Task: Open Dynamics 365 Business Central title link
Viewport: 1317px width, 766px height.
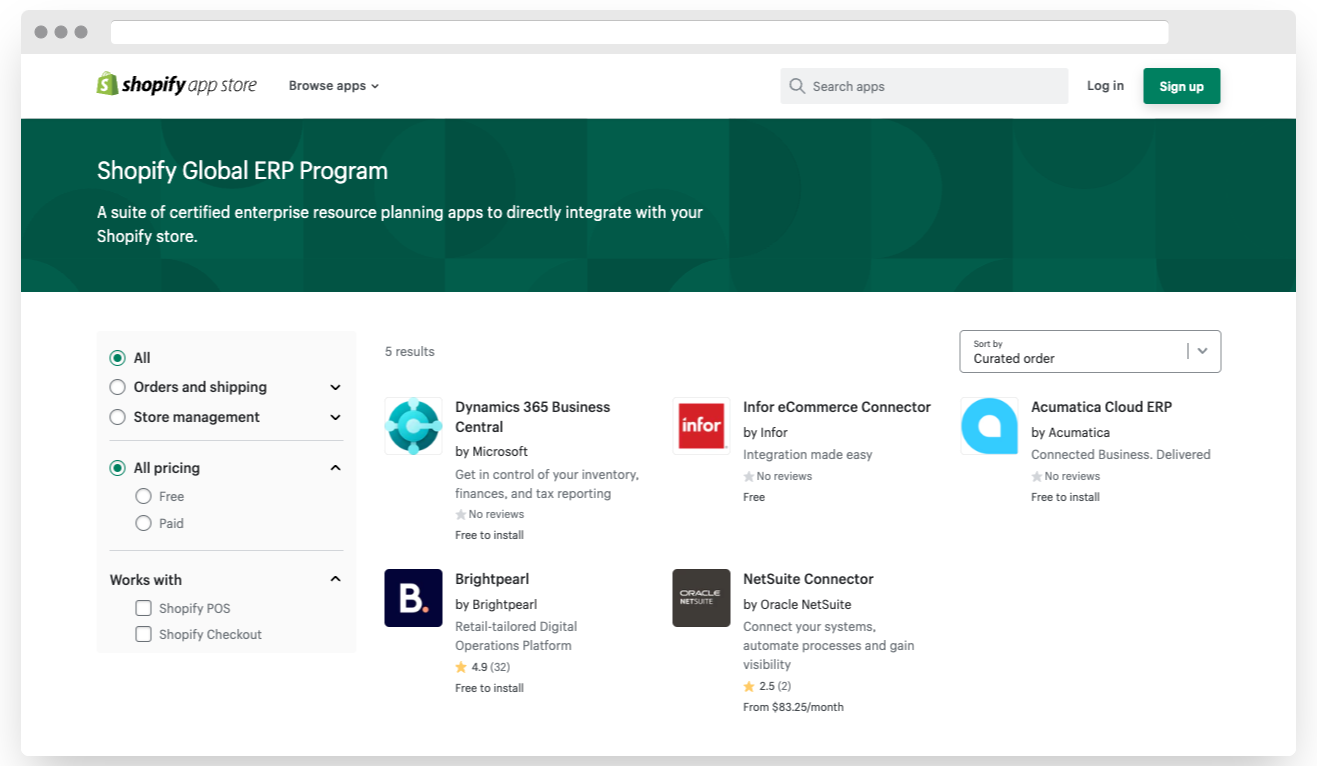Action: tap(532, 417)
